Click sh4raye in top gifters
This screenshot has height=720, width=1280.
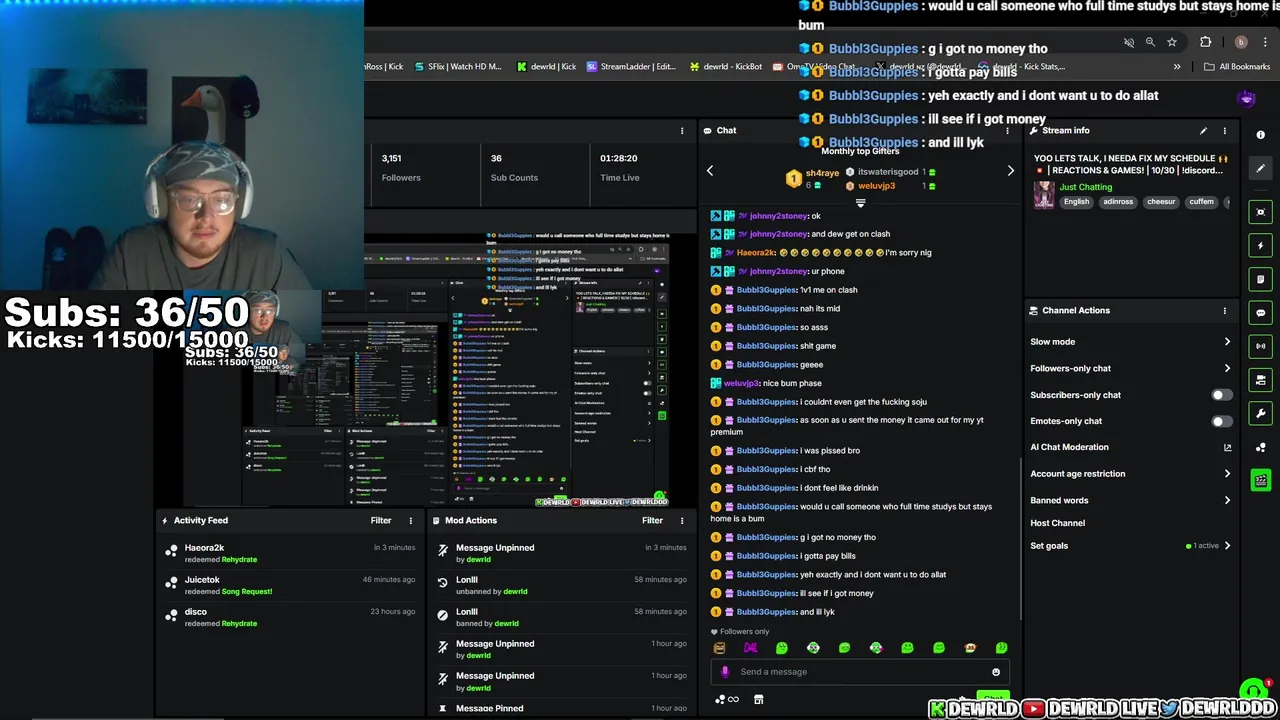click(822, 173)
